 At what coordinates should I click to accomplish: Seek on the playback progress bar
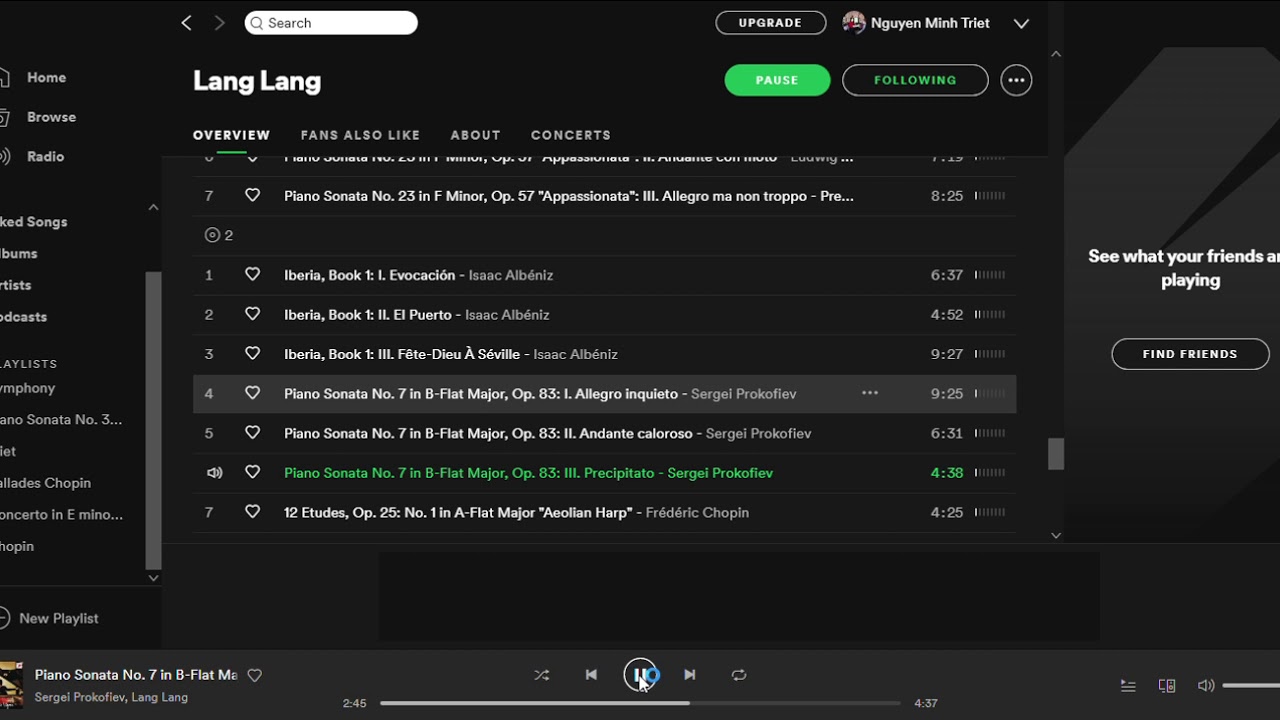[640, 703]
